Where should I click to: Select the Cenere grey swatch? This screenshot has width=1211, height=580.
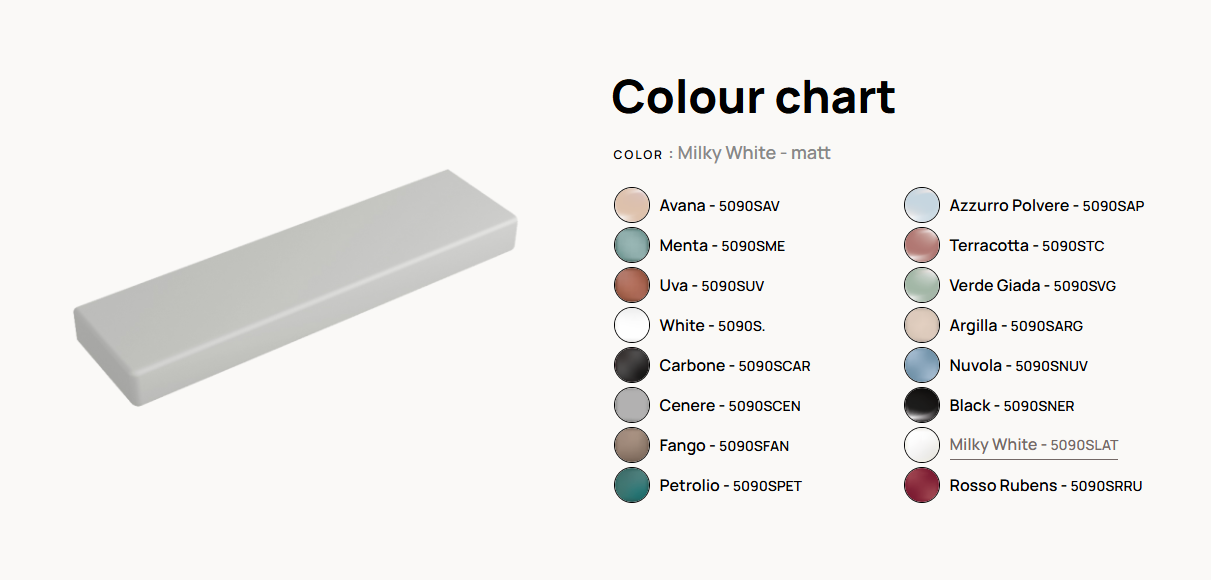tap(632, 405)
